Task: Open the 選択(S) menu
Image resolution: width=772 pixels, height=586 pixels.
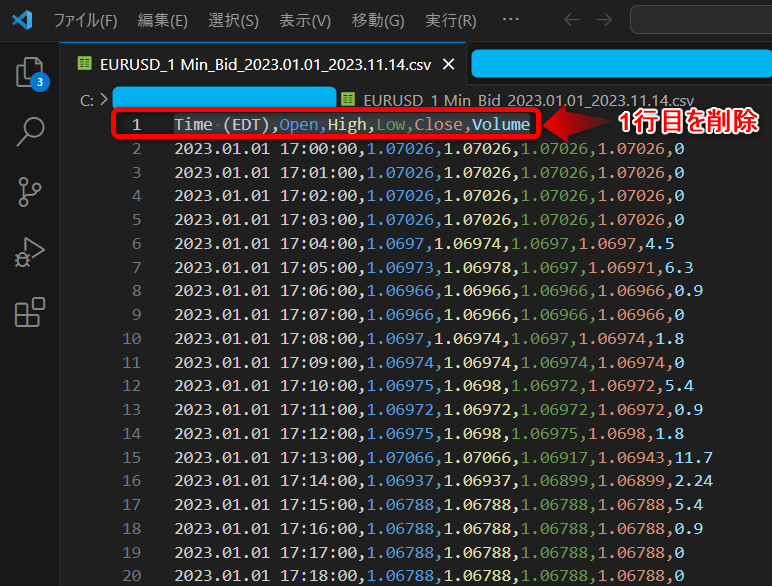Action: [233, 20]
